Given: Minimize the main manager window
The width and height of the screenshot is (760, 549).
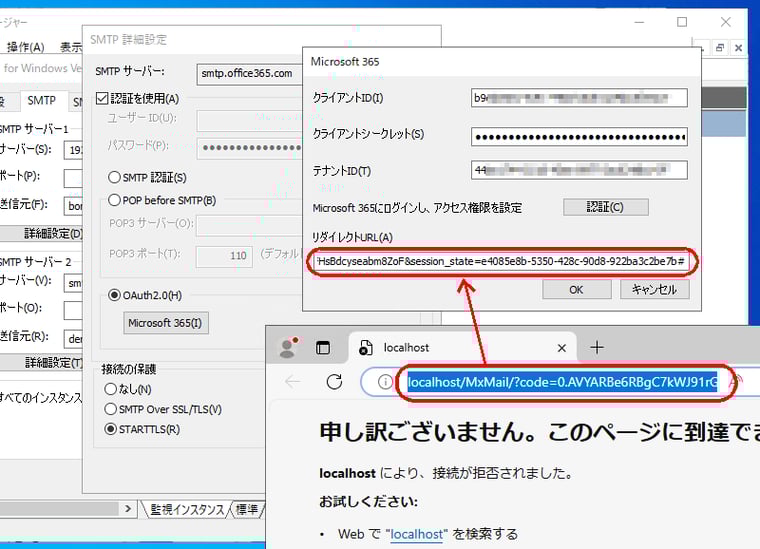Looking at the screenshot, I should coord(639,22).
